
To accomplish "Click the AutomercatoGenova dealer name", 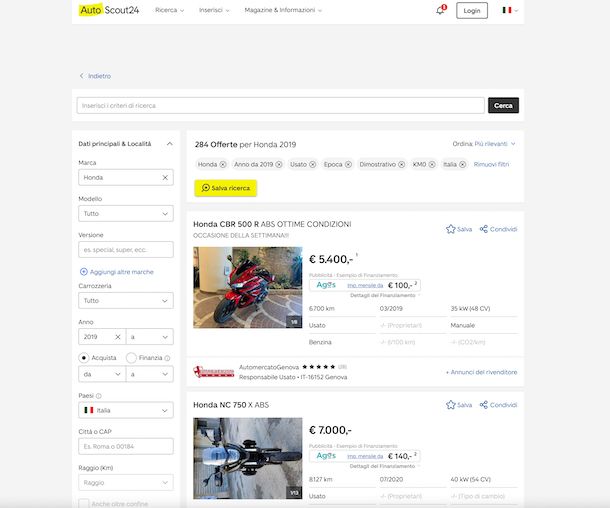I will [x=269, y=367].
